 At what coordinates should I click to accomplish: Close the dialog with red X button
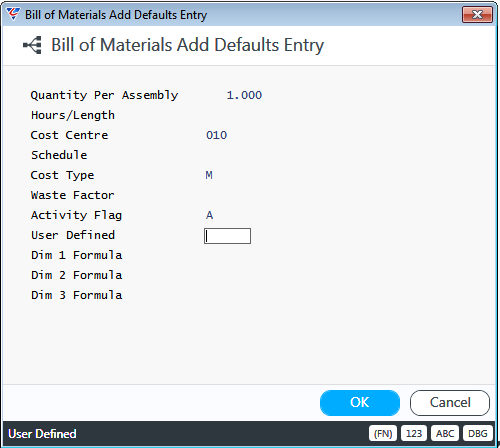coord(477,15)
